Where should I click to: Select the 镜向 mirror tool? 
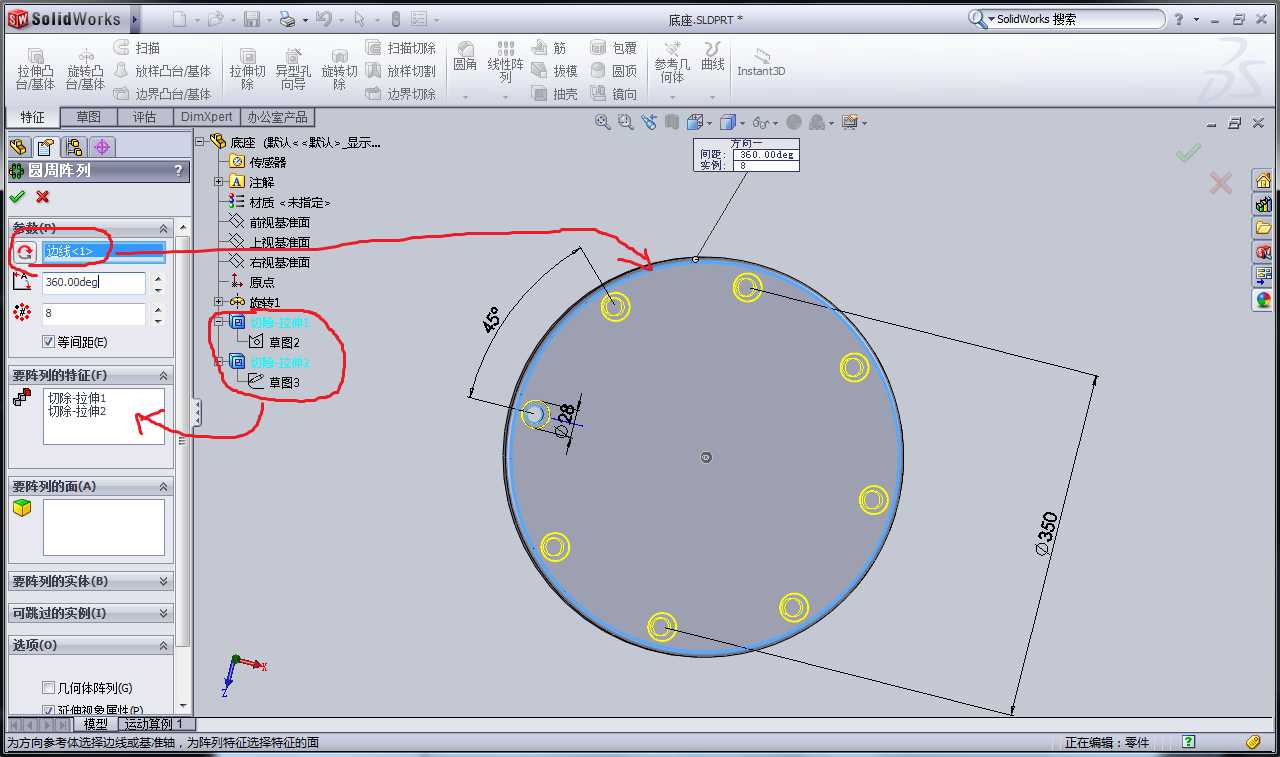click(x=613, y=94)
